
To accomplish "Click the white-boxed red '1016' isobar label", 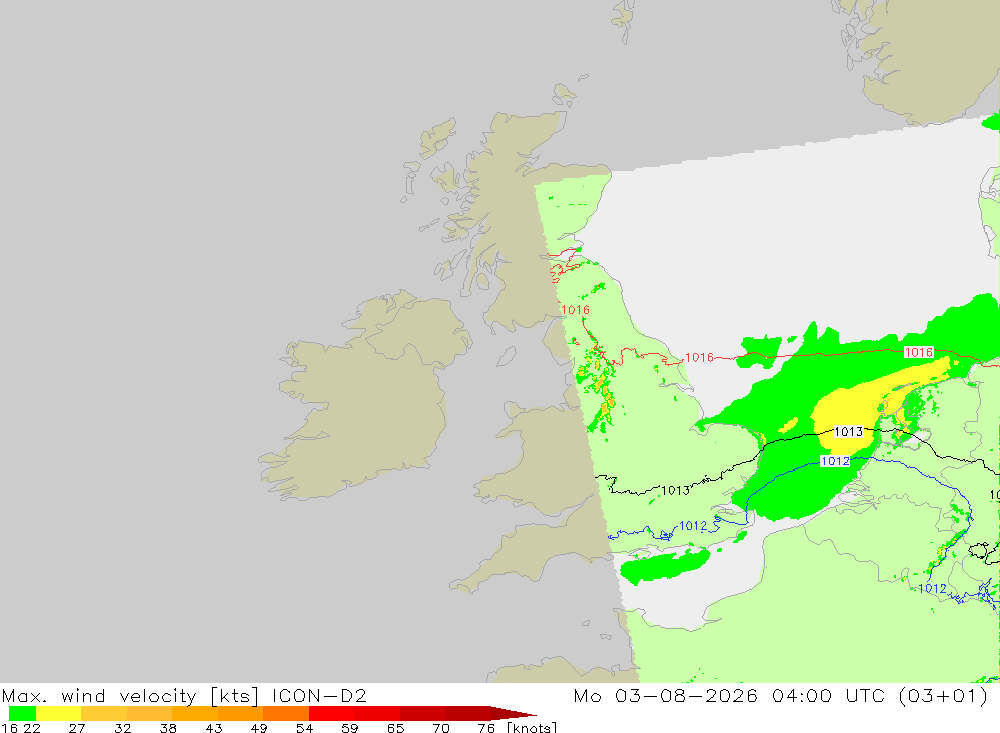I will (918, 352).
